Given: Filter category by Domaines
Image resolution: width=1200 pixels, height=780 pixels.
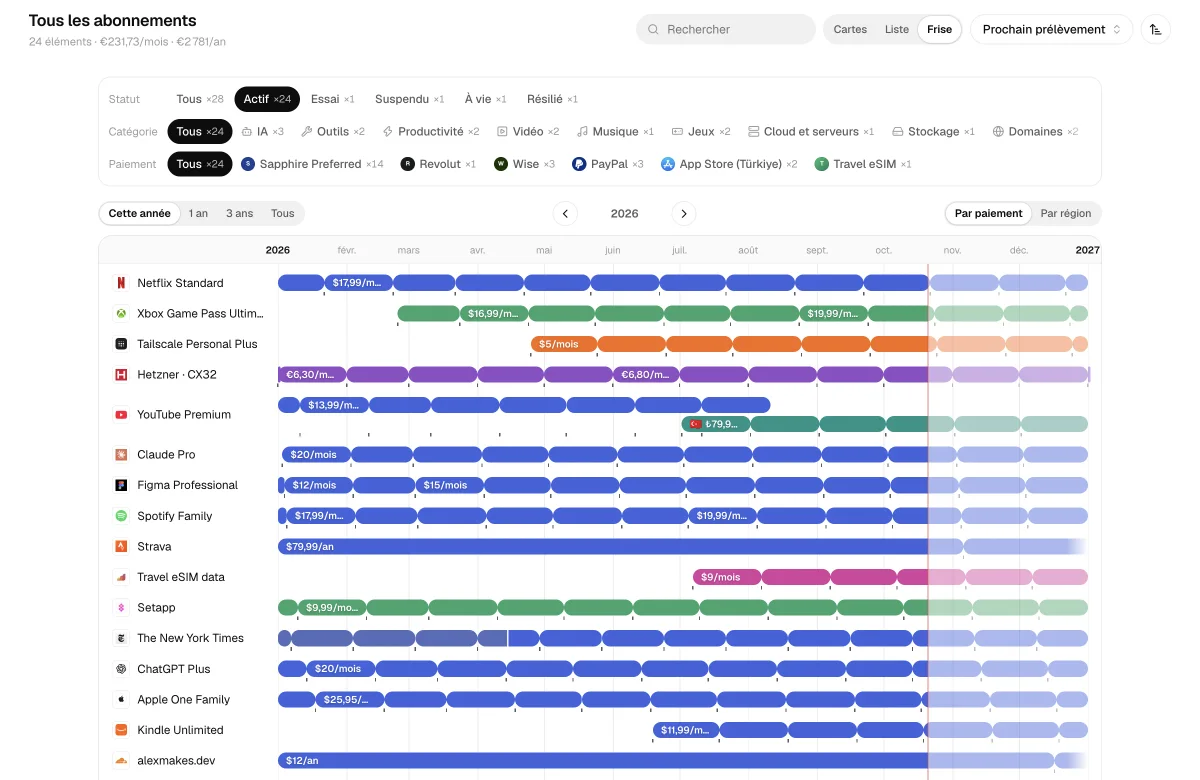Looking at the screenshot, I should (1035, 131).
